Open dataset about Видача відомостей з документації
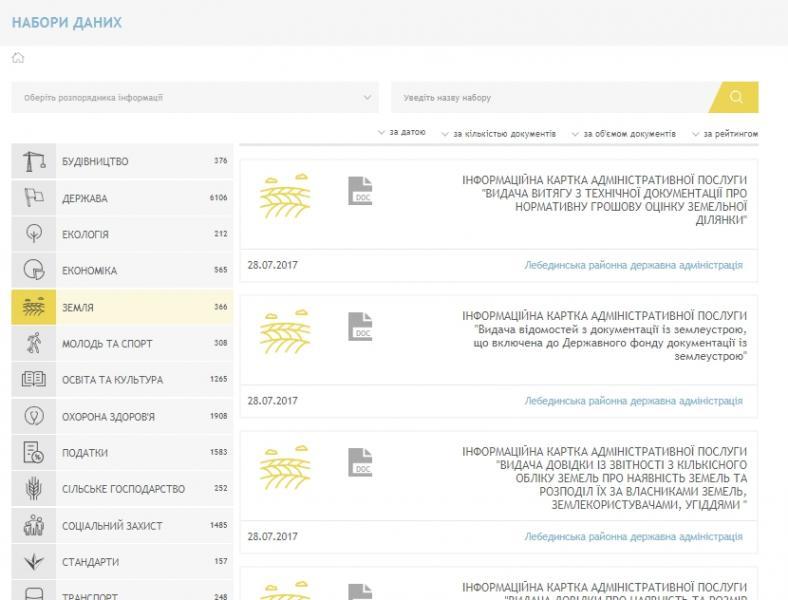This screenshot has width=788, height=600. tap(604, 335)
